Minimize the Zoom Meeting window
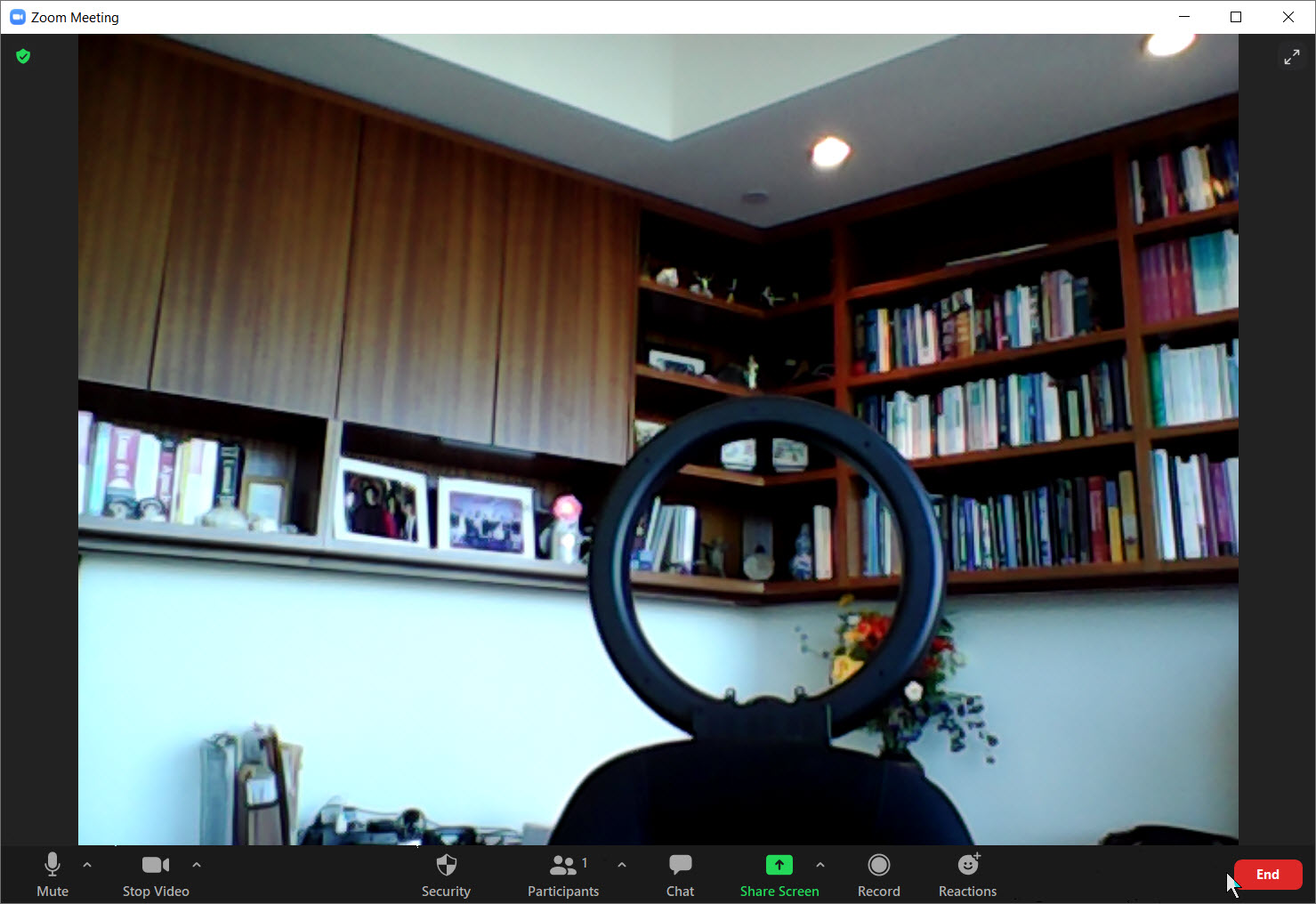The height and width of the screenshot is (904, 1316). pyautogui.click(x=1184, y=17)
